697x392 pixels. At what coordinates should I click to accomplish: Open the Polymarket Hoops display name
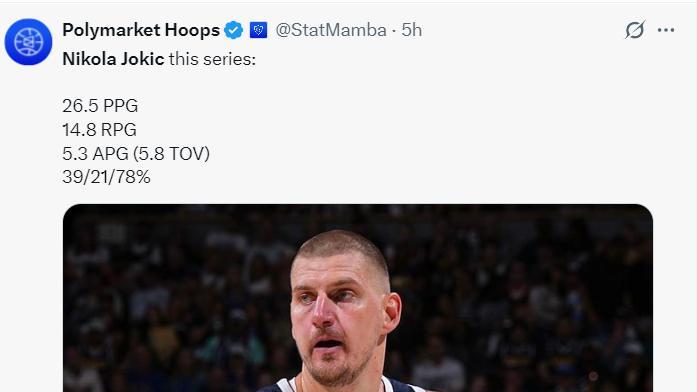(x=141, y=30)
